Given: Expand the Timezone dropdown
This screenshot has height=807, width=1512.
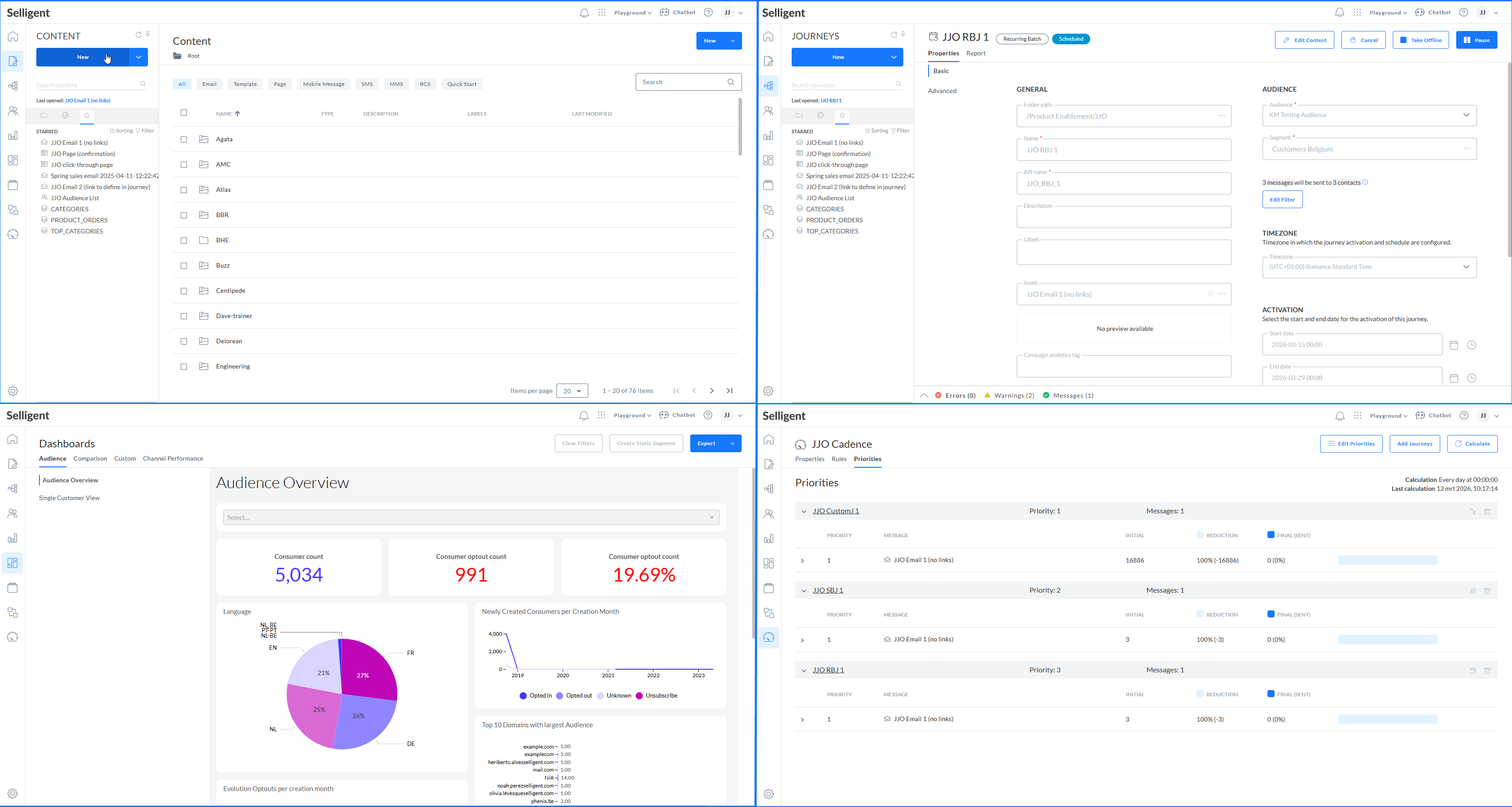Looking at the screenshot, I should [x=1465, y=267].
